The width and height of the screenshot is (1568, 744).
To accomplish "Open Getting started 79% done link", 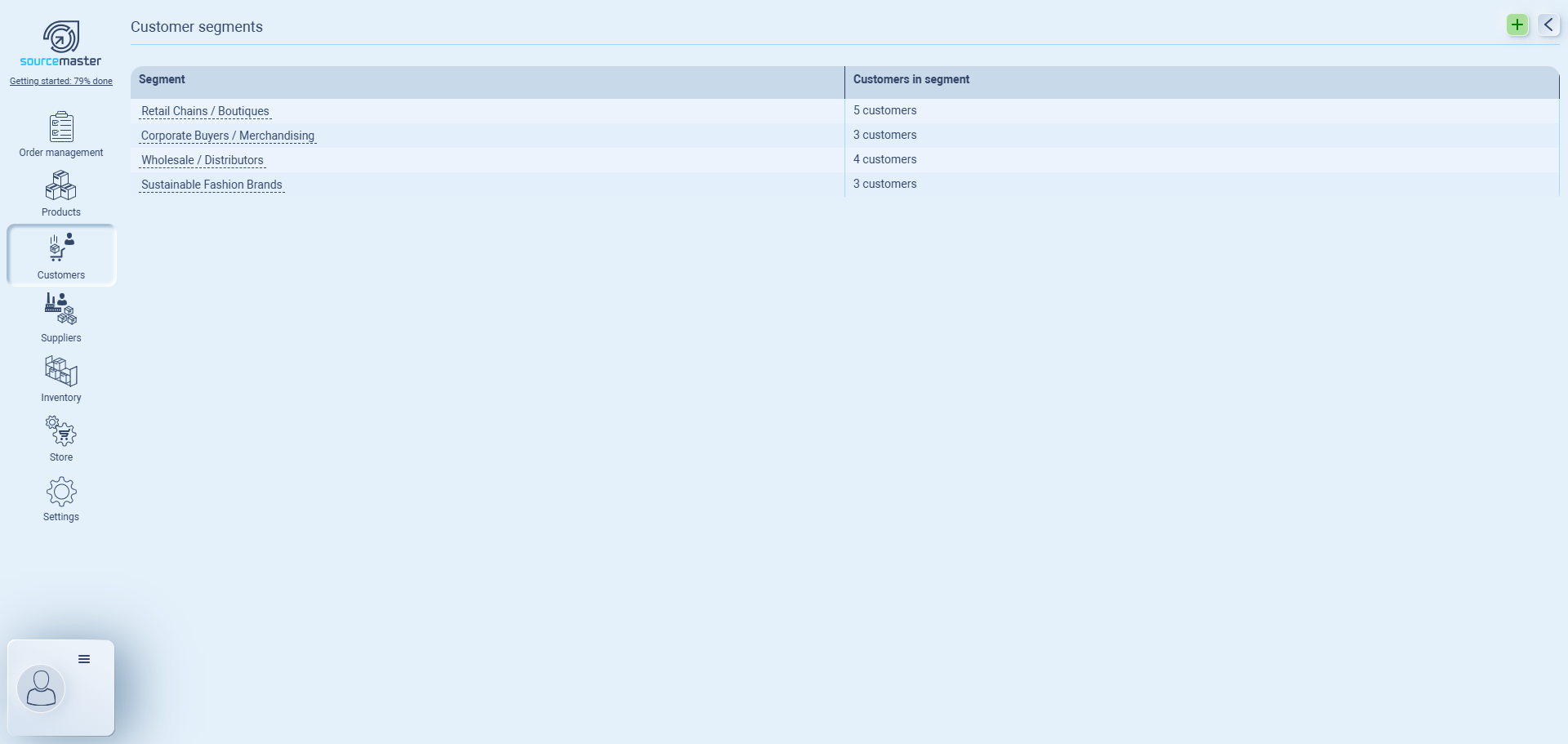I will (61, 81).
